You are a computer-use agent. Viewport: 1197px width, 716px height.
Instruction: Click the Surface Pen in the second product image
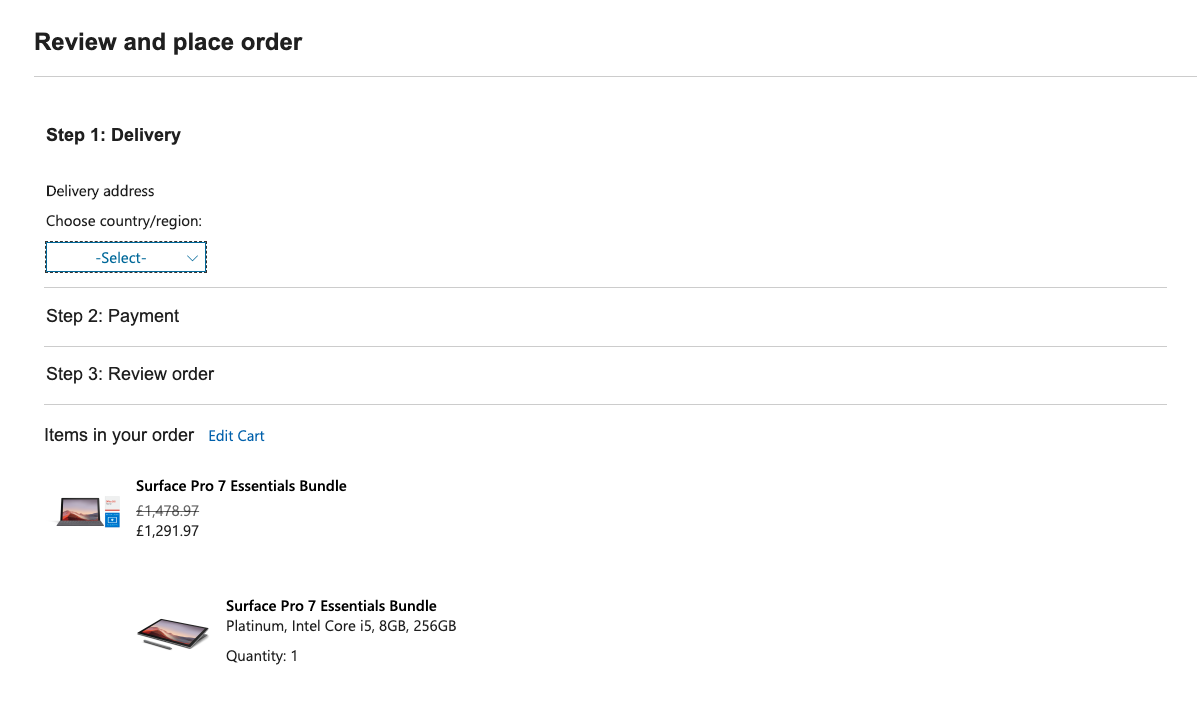click(x=158, y=644)
